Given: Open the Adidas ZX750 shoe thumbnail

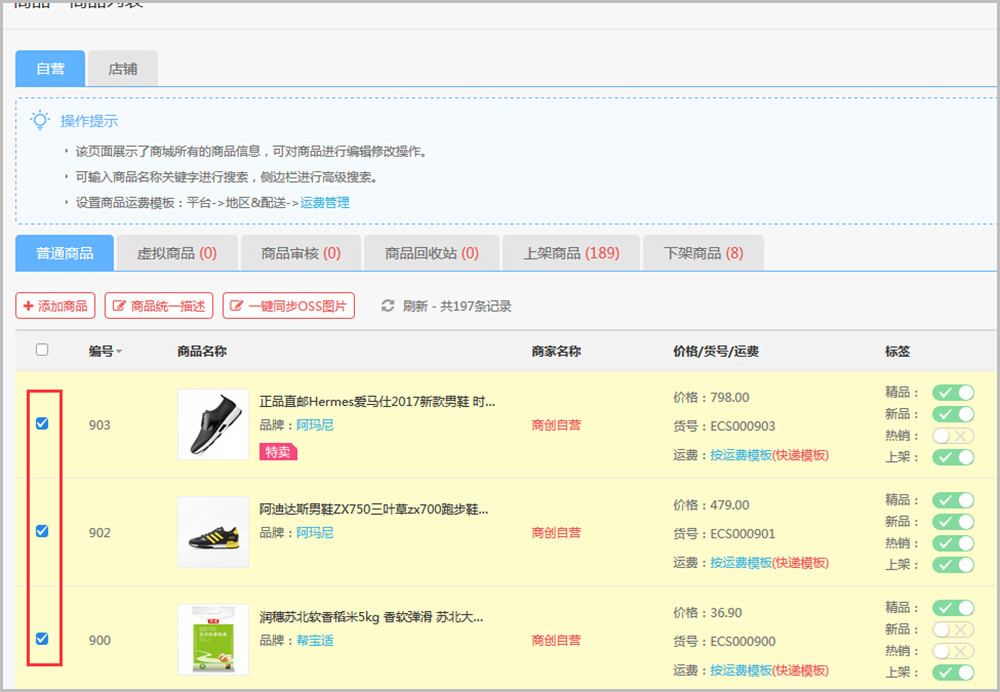Looking at the screenshot, I should point(213,532).
